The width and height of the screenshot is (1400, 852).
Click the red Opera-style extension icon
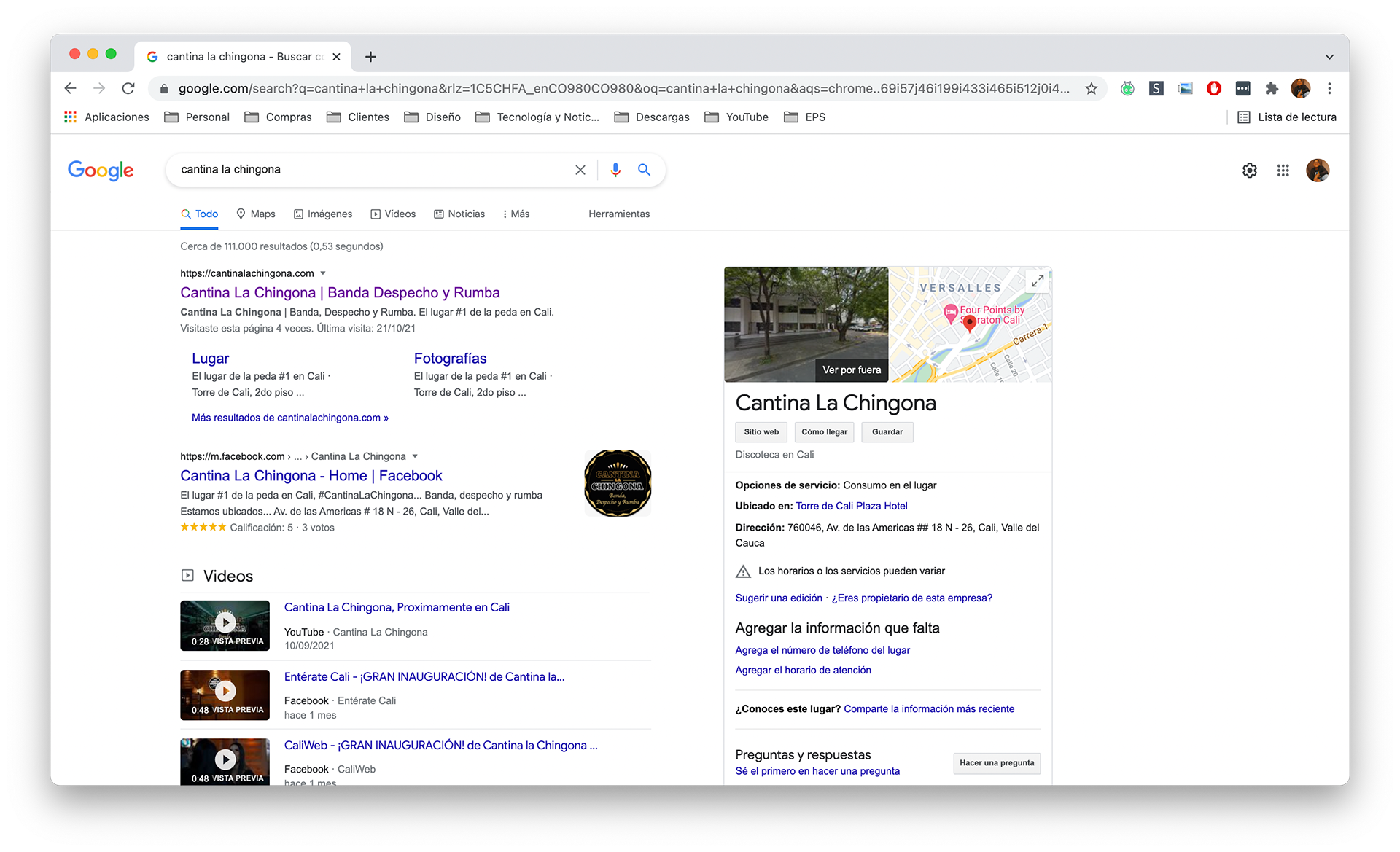tap(1213, 88)
